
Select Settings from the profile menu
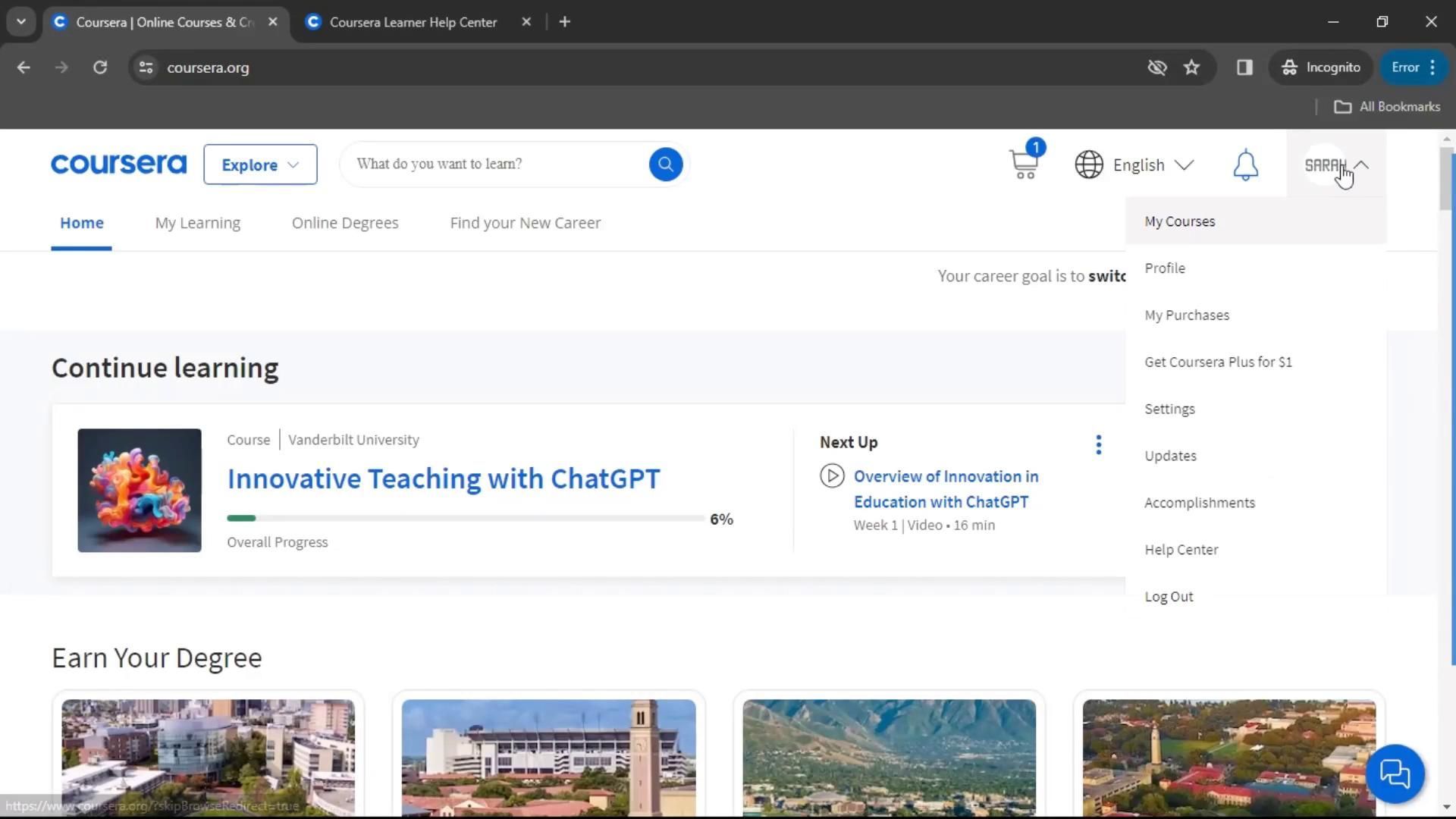click(x=1169, y=409)
